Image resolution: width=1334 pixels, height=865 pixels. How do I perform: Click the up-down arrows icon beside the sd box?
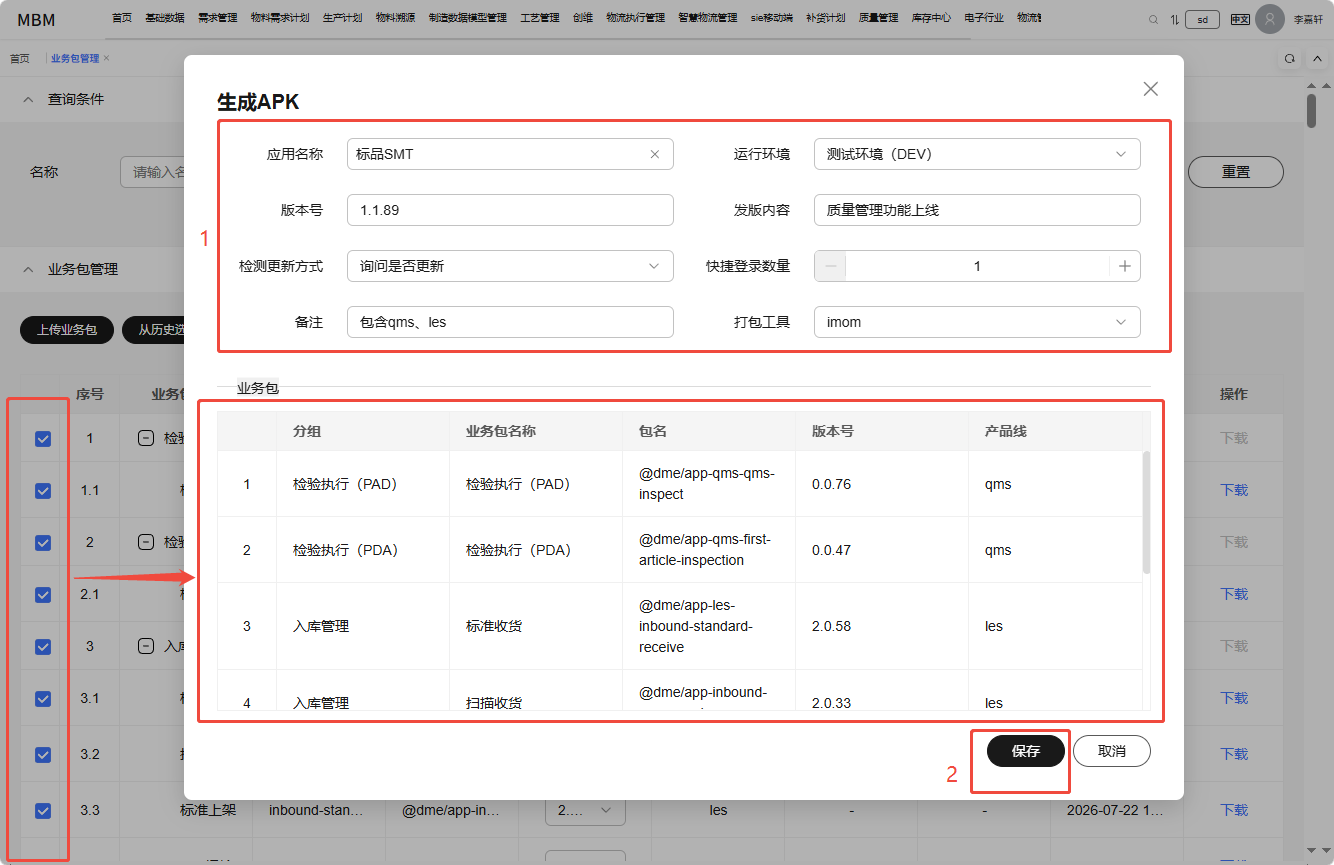pyautogui.click(x=1174, y=19)
